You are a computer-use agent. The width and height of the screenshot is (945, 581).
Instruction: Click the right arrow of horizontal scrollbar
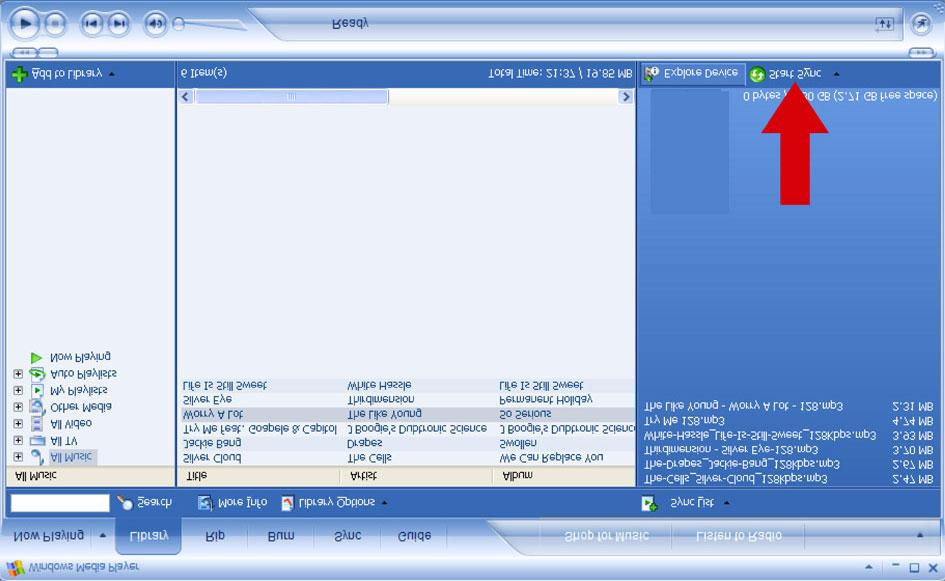(x=626, y=96)
